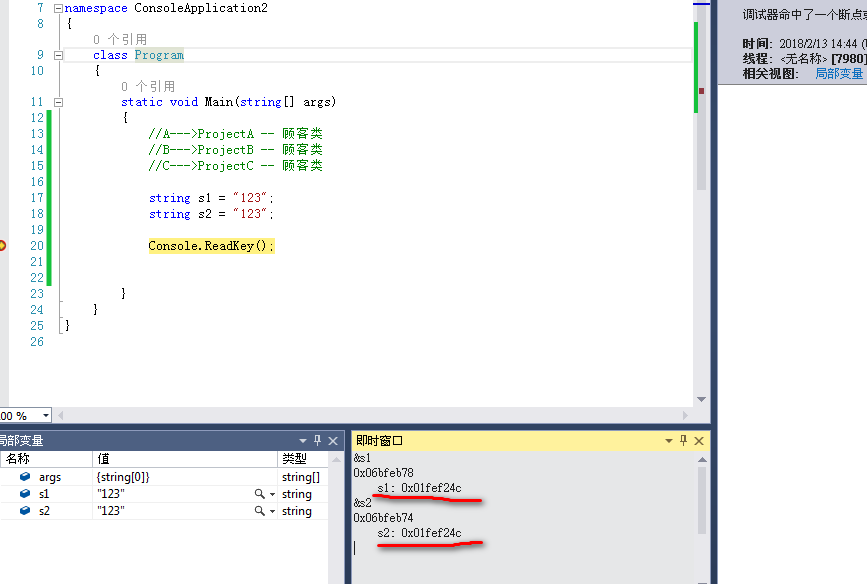
Task: Click the &s1 command in Immediate window
Action: [362, 458]
